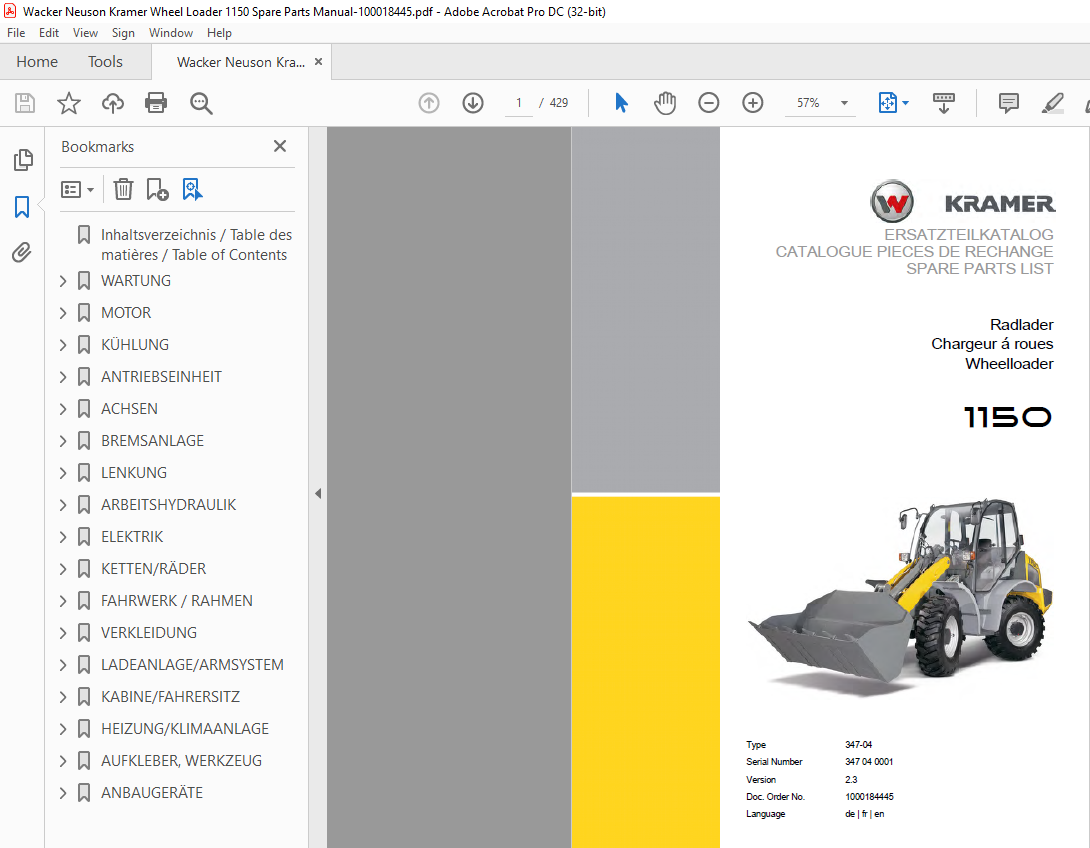Viewport: 1090px width, 848px height.
Task: Click the fit page icon
Action: tap(888, 104)
